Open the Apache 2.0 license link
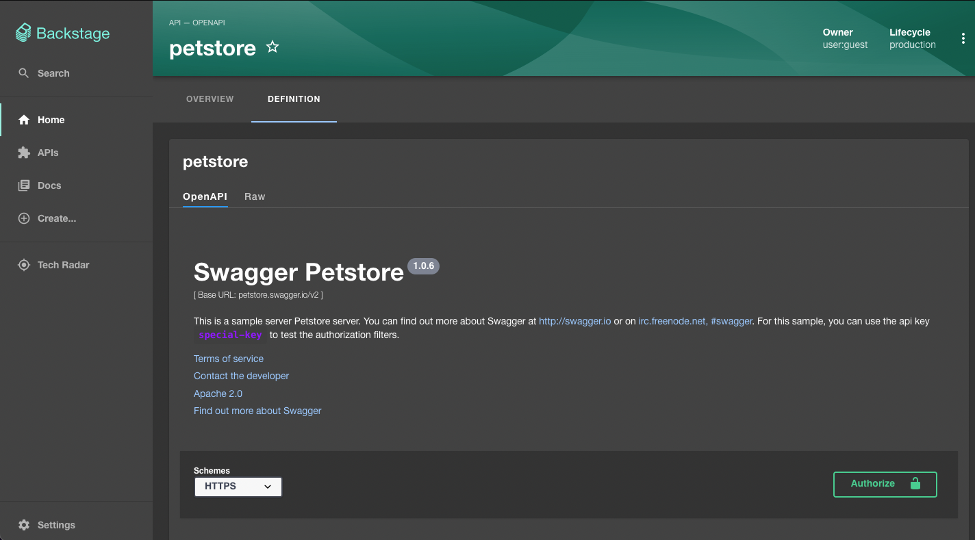Viewport: 977px width, 541px height. pos(217,394)
